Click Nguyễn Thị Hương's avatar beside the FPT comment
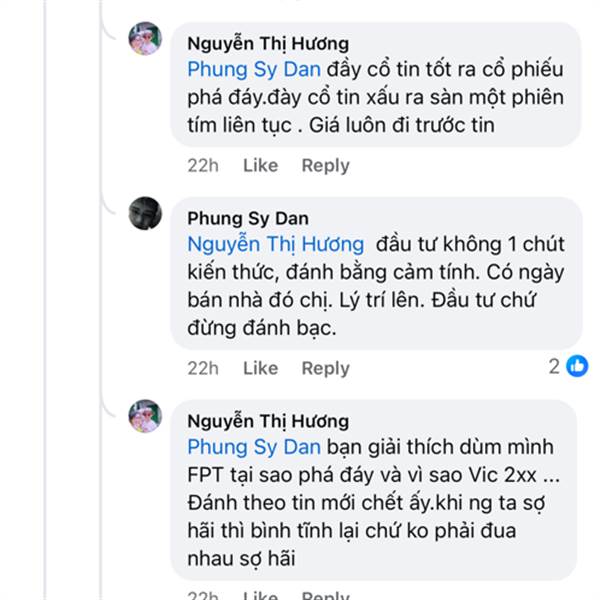600x600 pixels. pos(146,416)
